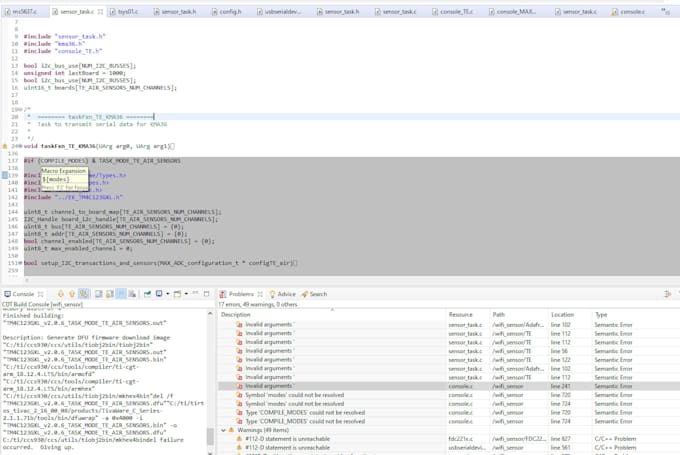Show hidden editor tabs overflow list
680x455 pixels.
pos(666,12)
